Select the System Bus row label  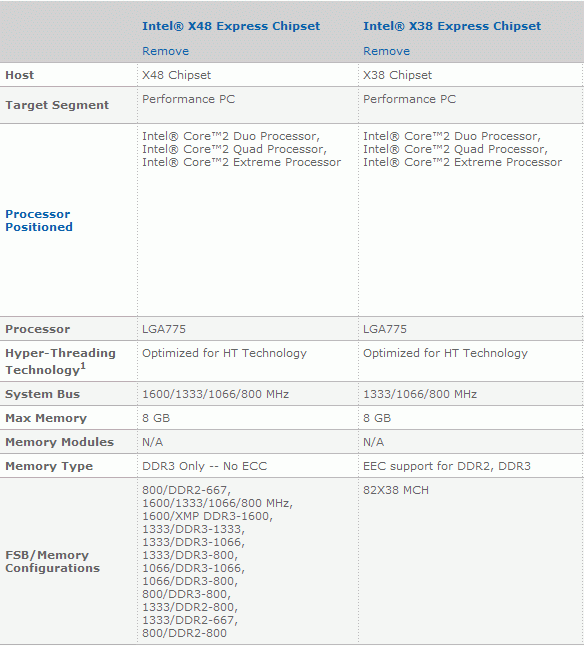point(42,394)
